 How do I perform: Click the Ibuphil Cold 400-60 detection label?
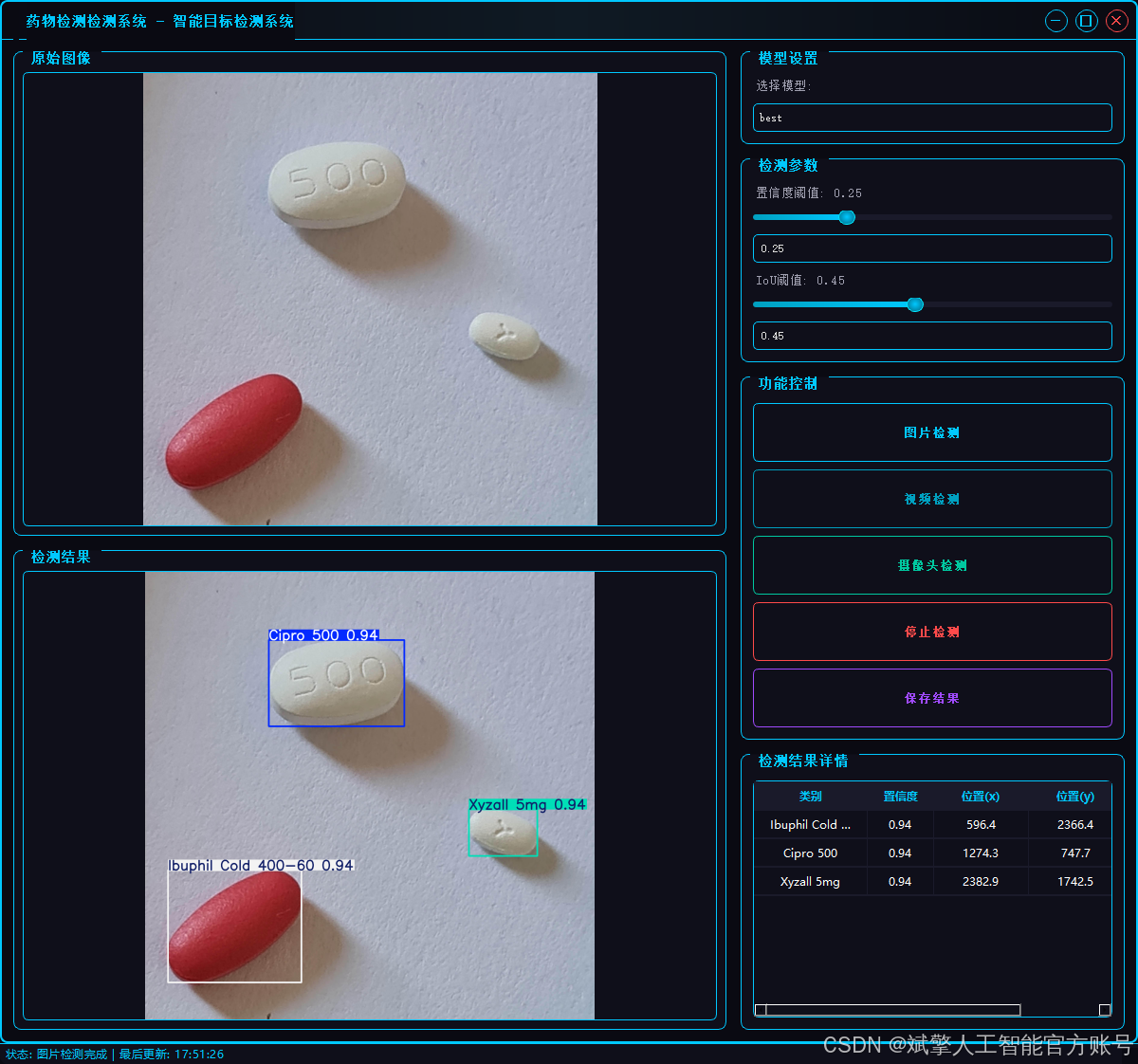tap(261, 865)
